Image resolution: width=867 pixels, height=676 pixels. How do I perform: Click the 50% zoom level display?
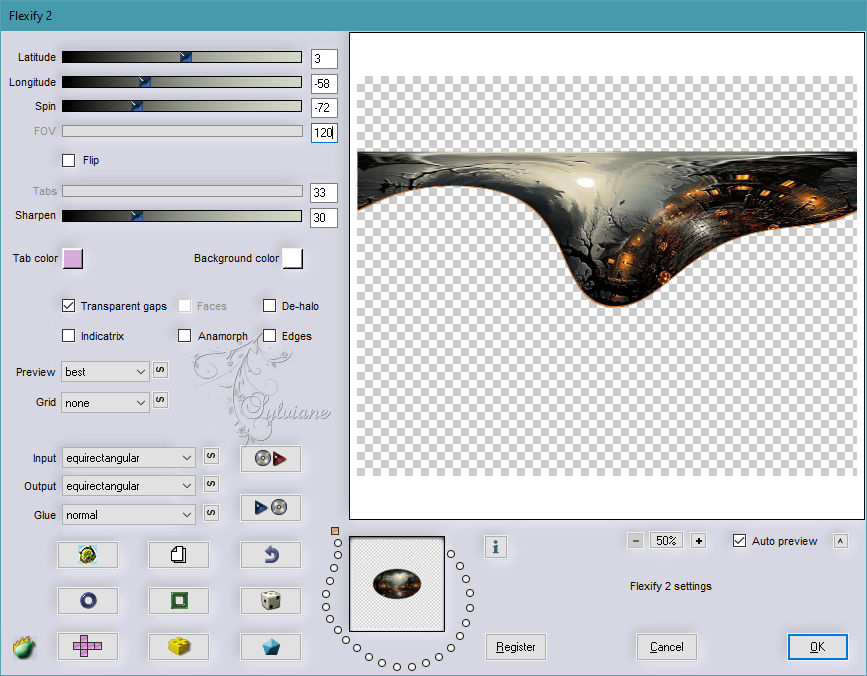[x=666, y=541]
